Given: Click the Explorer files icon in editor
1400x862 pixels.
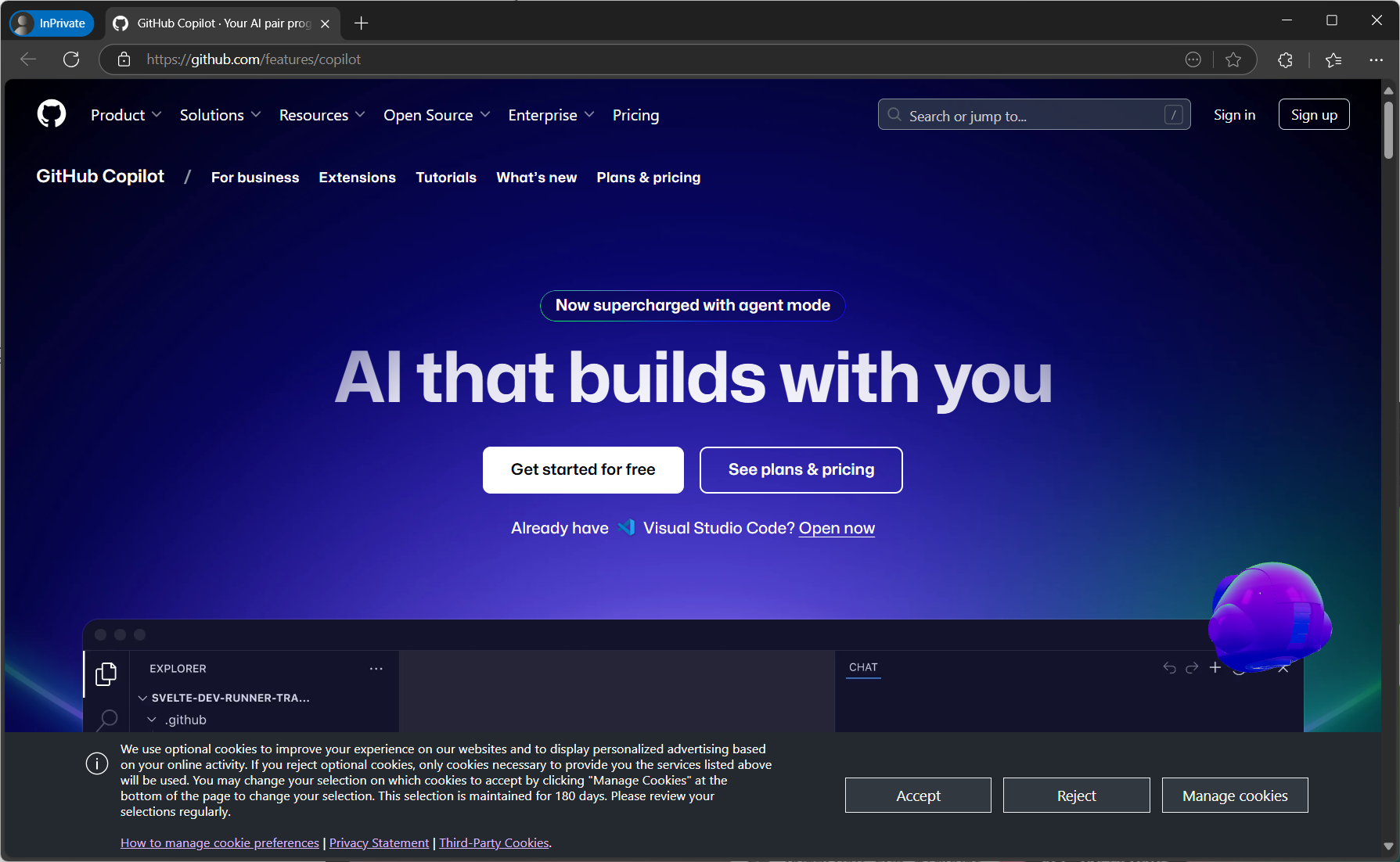Looking at the screenshot, I should click(106, 673).
